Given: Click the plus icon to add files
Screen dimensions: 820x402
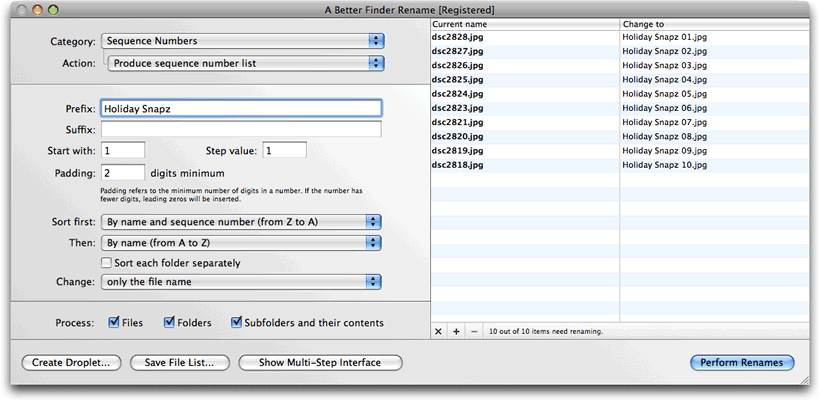Looking at the screenshot, I should (x=456, y=331).
